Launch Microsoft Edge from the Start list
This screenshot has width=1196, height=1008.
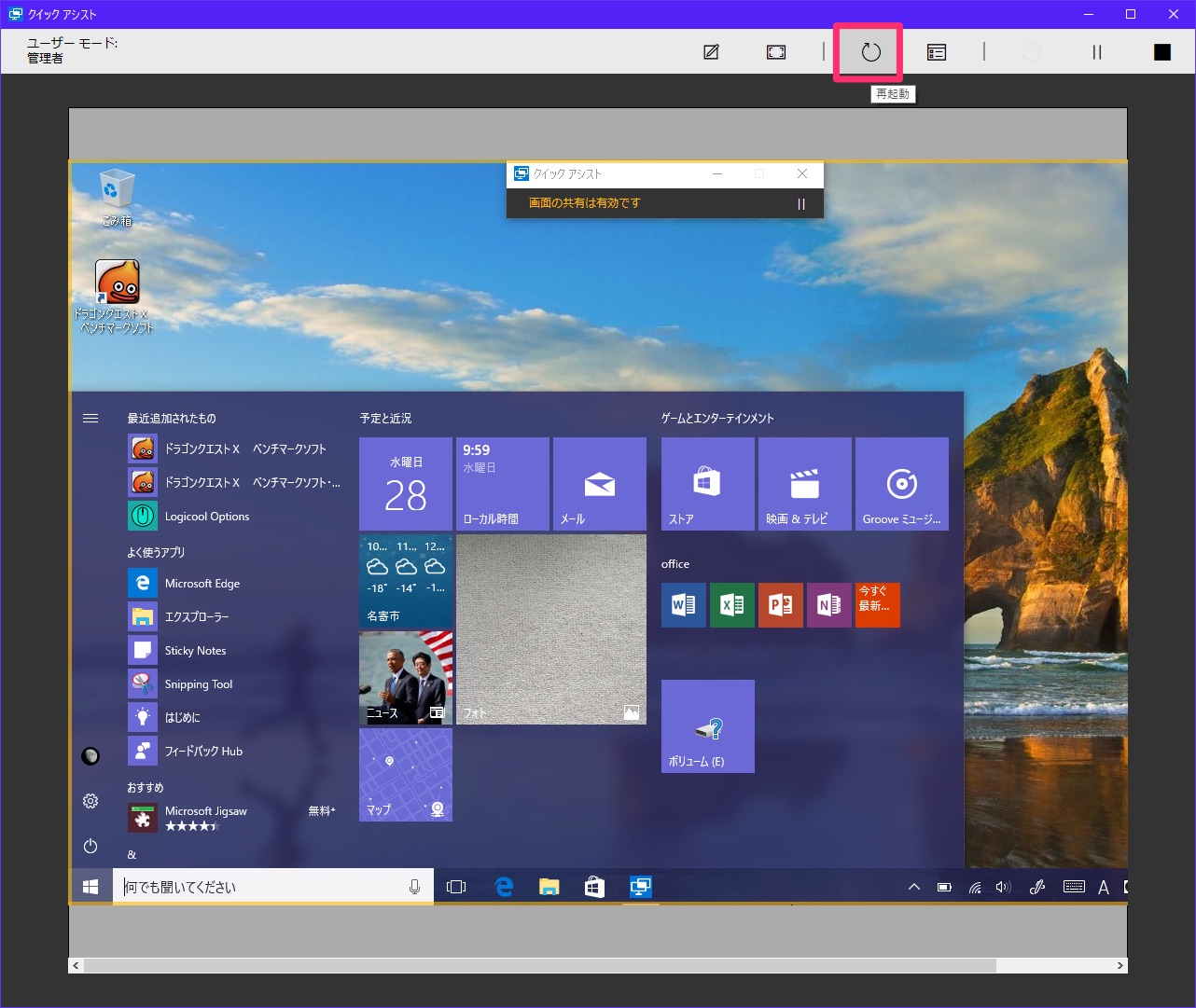235,583
